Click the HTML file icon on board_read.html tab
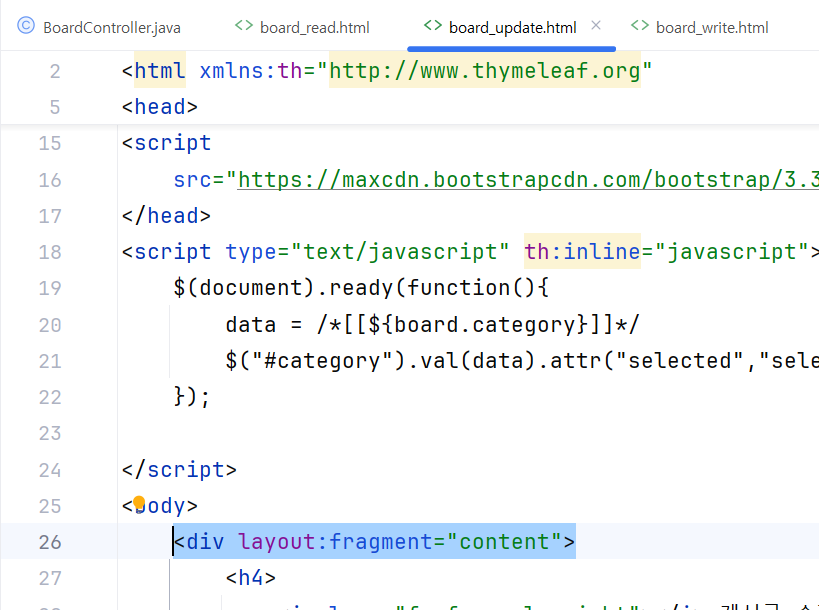The height and width of the screenshot is (610, 819). click(x=244, y=25)
